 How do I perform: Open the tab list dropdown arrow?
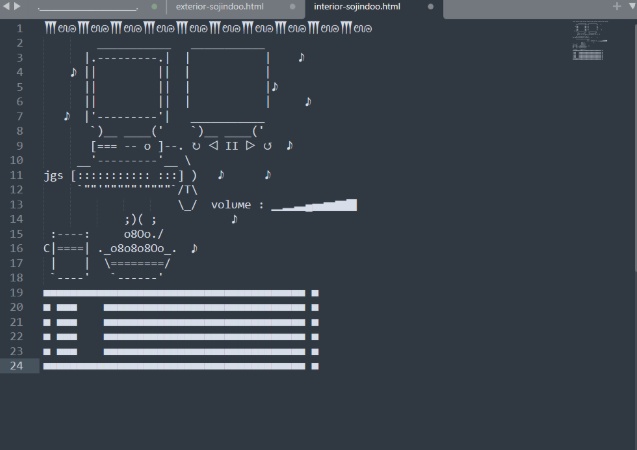tap(630, 7)
